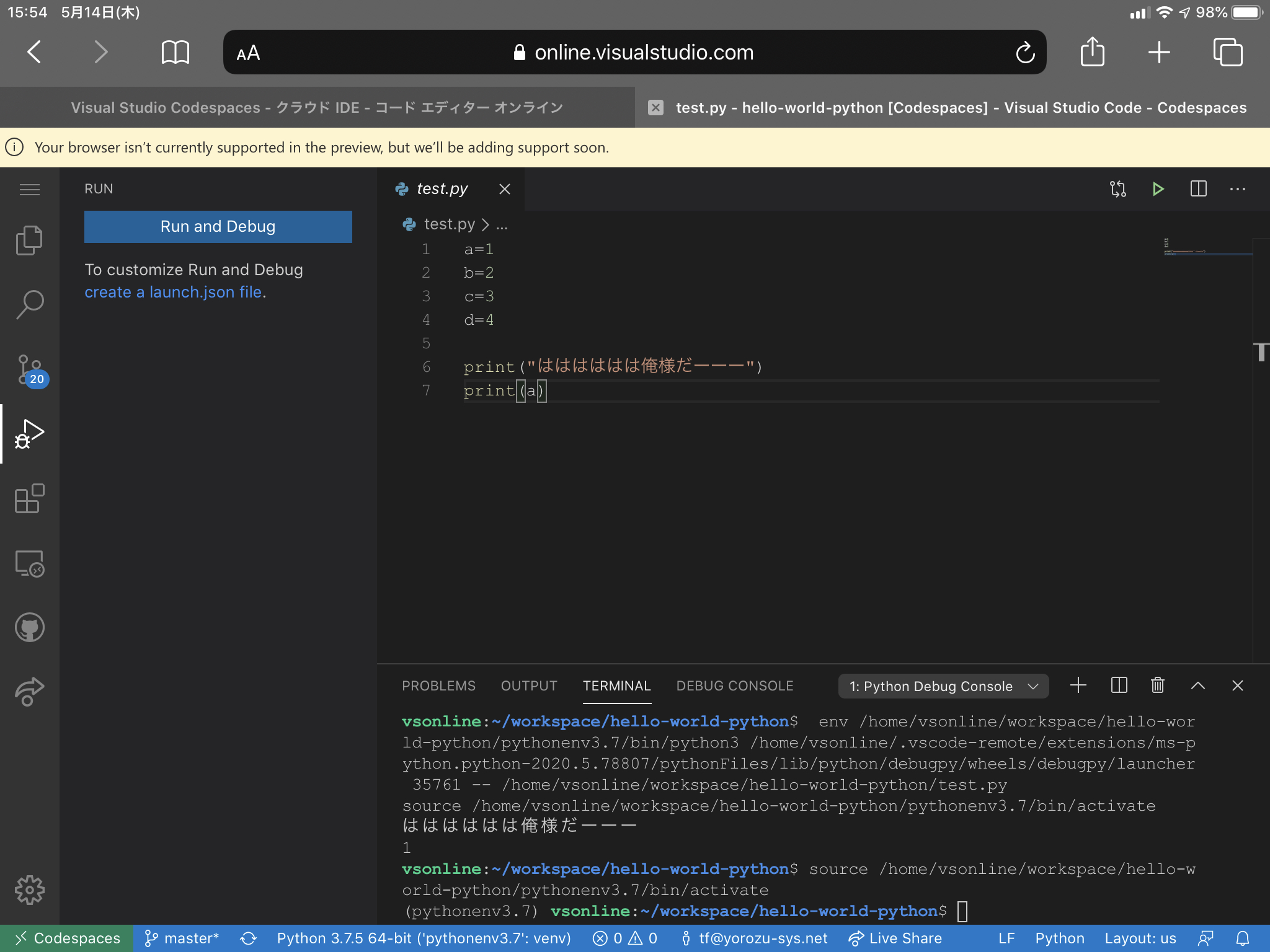This screenshot has height=952, width=1270.
Task: Go forward with Safari forward arrow
Action: click(x=100, y=52)
